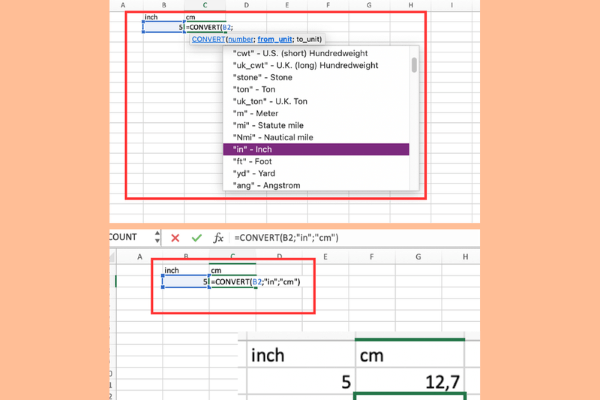Click enlarged result cell 12,7
Screen dimensions: 600x400
pos(410,381)
